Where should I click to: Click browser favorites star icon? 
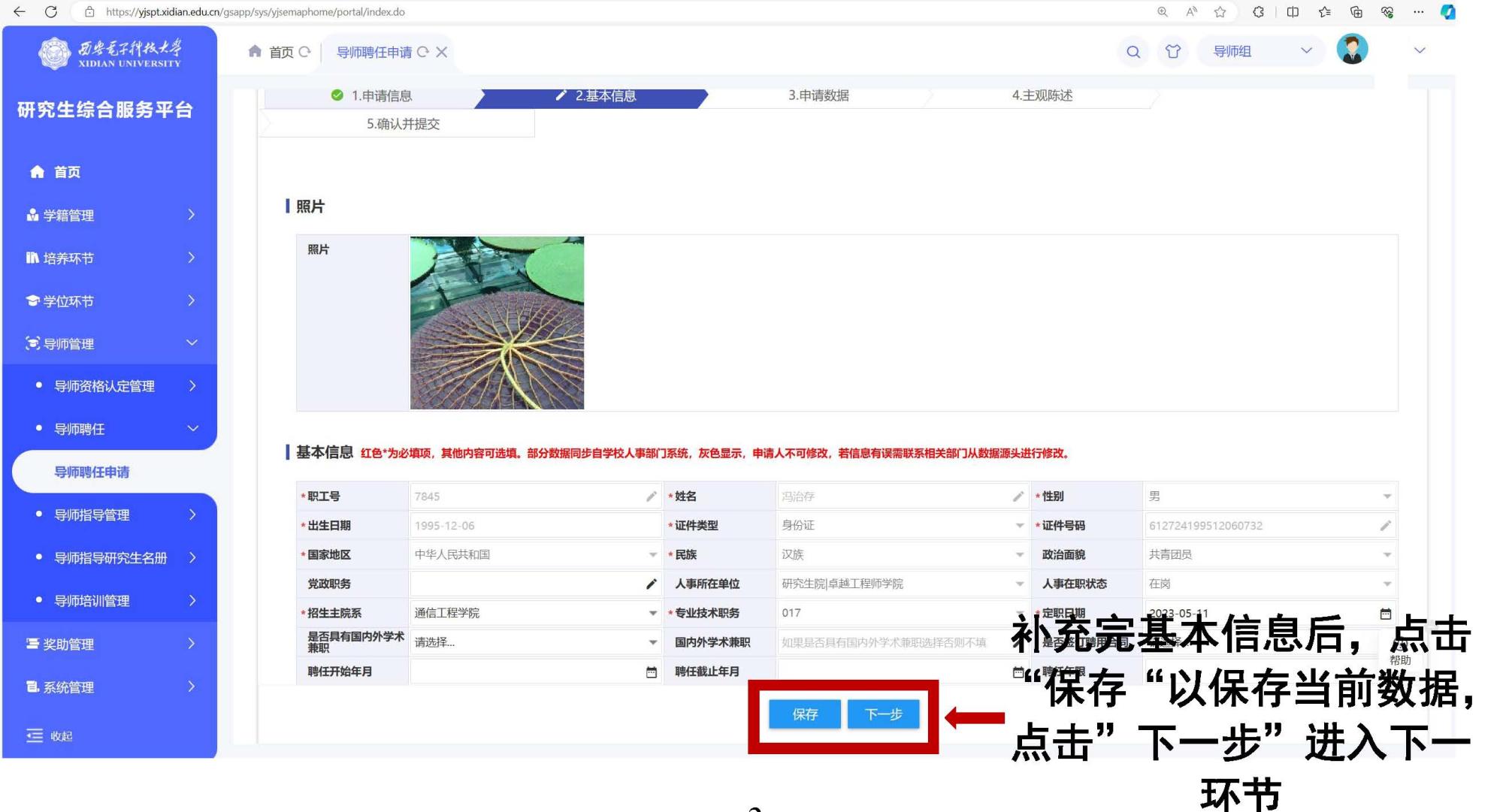pos(1220,12)
